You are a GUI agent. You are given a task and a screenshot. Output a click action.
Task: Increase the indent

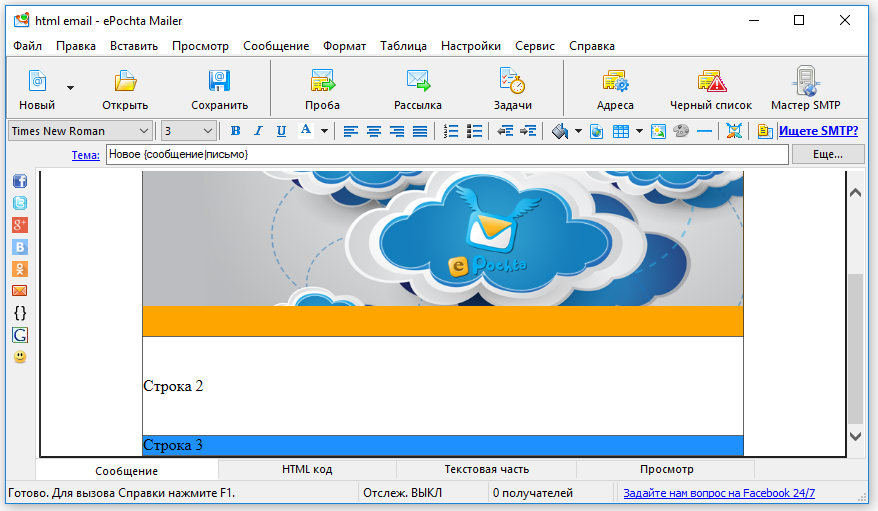[x=528, y=132]
